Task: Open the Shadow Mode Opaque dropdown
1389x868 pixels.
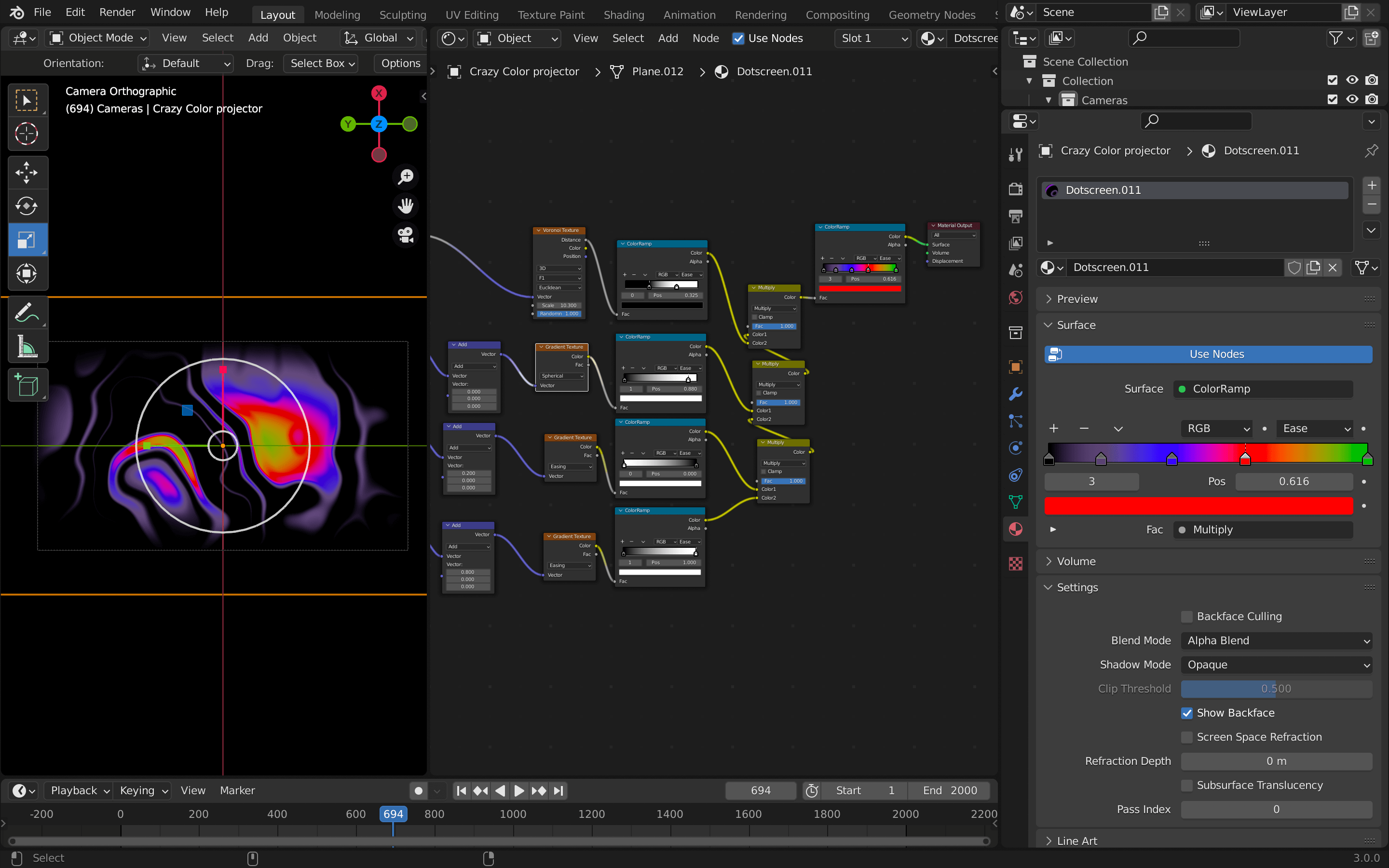Action: [x=1276, y=665]
